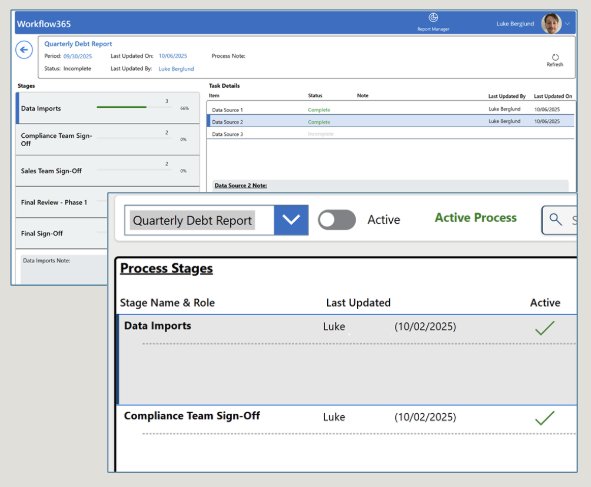Click the Quarterly Debt Report title link
591x487 pixels.
coord(78,44)
